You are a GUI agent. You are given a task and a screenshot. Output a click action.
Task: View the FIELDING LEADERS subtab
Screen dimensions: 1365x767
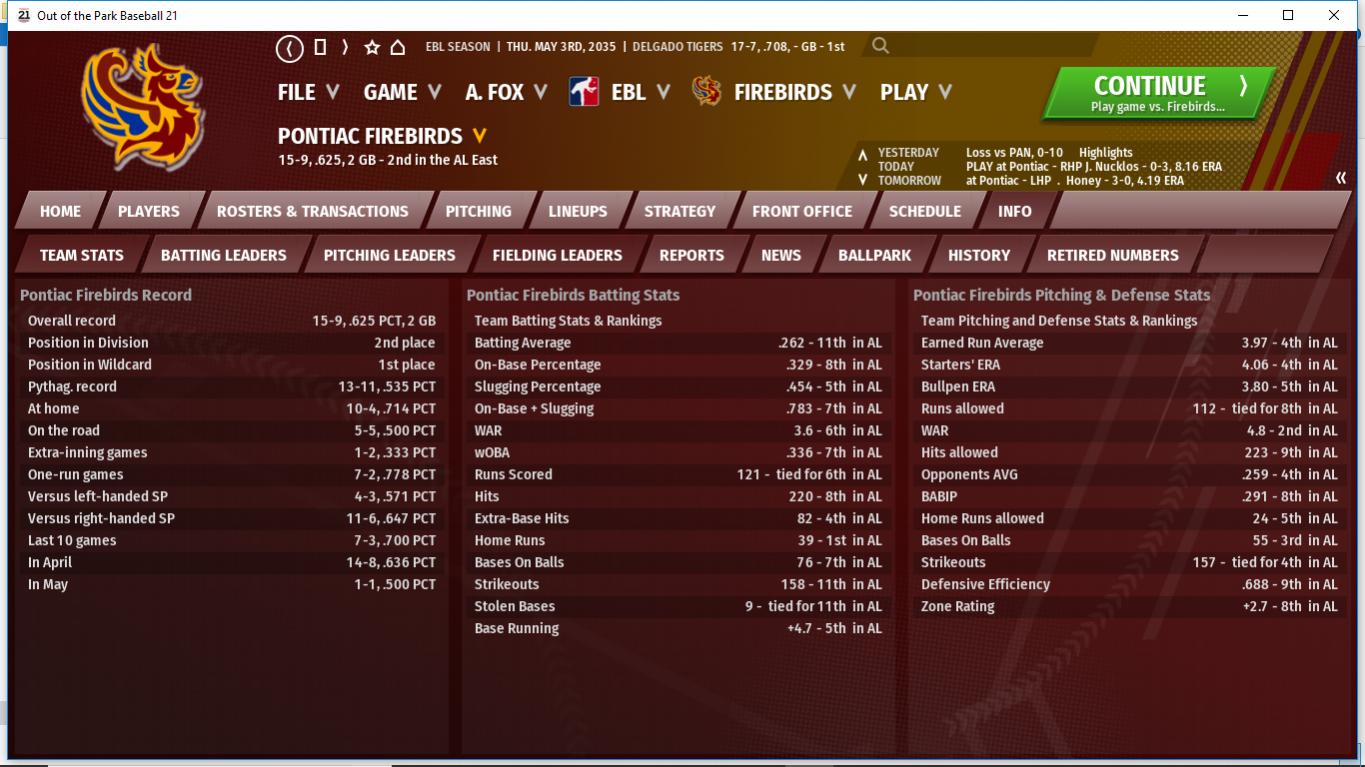tap(557, 255)
